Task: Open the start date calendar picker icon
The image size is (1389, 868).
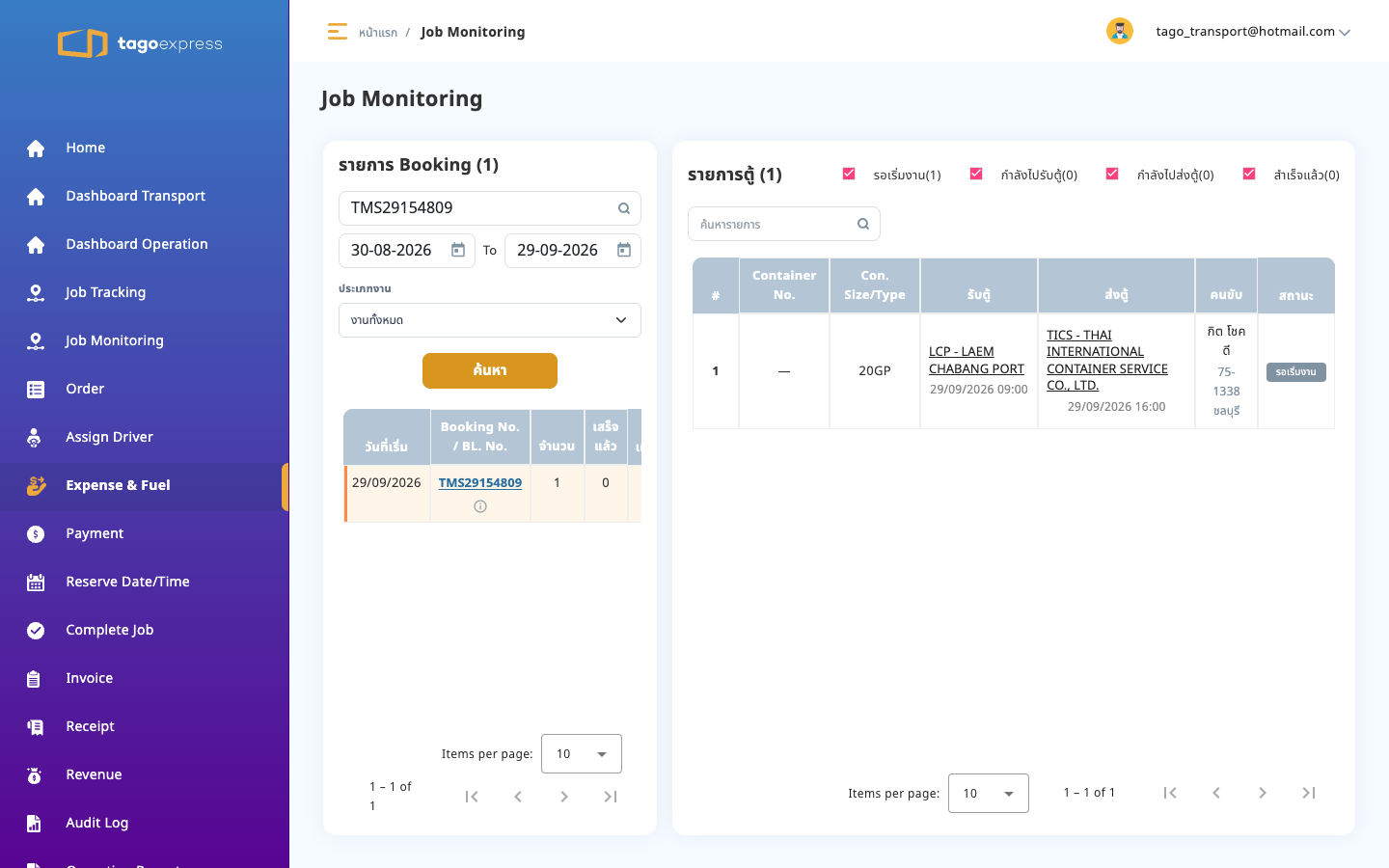Action: pos(458,250)
